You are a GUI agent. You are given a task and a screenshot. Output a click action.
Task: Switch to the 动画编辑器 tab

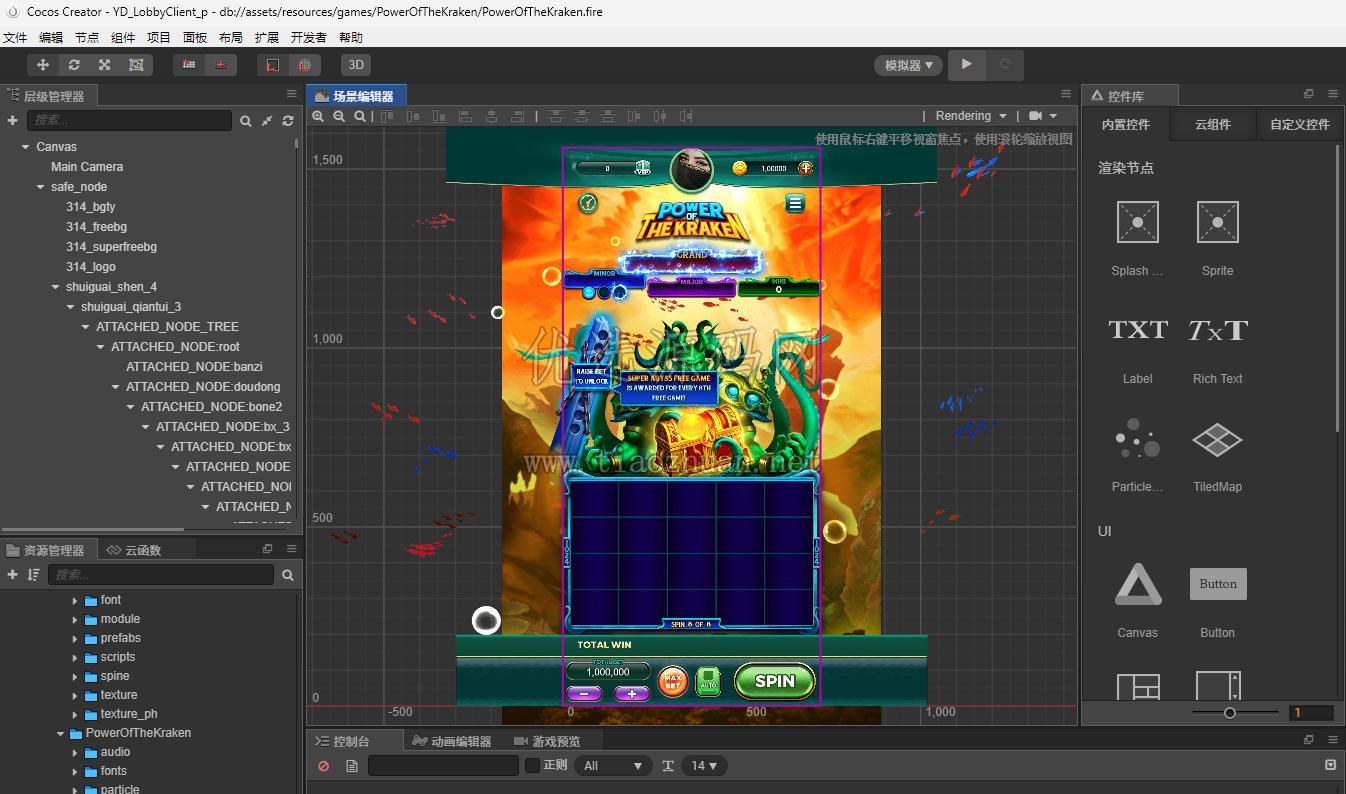click(452, 741)
